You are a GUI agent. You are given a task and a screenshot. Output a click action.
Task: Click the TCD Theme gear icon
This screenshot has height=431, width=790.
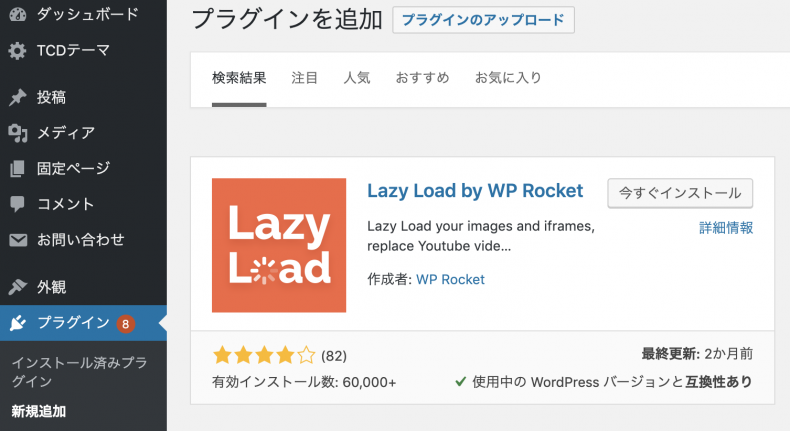pos(18,50)
